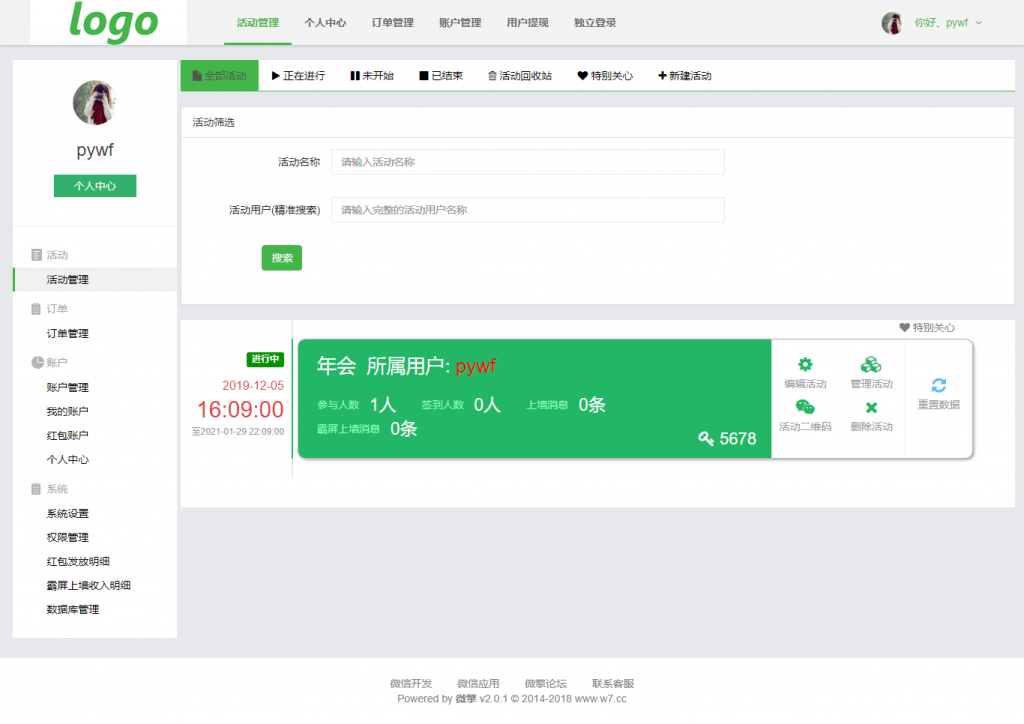
Task: Open the 活动二维码 WeChat icon
Action: [x=805, y=408]
